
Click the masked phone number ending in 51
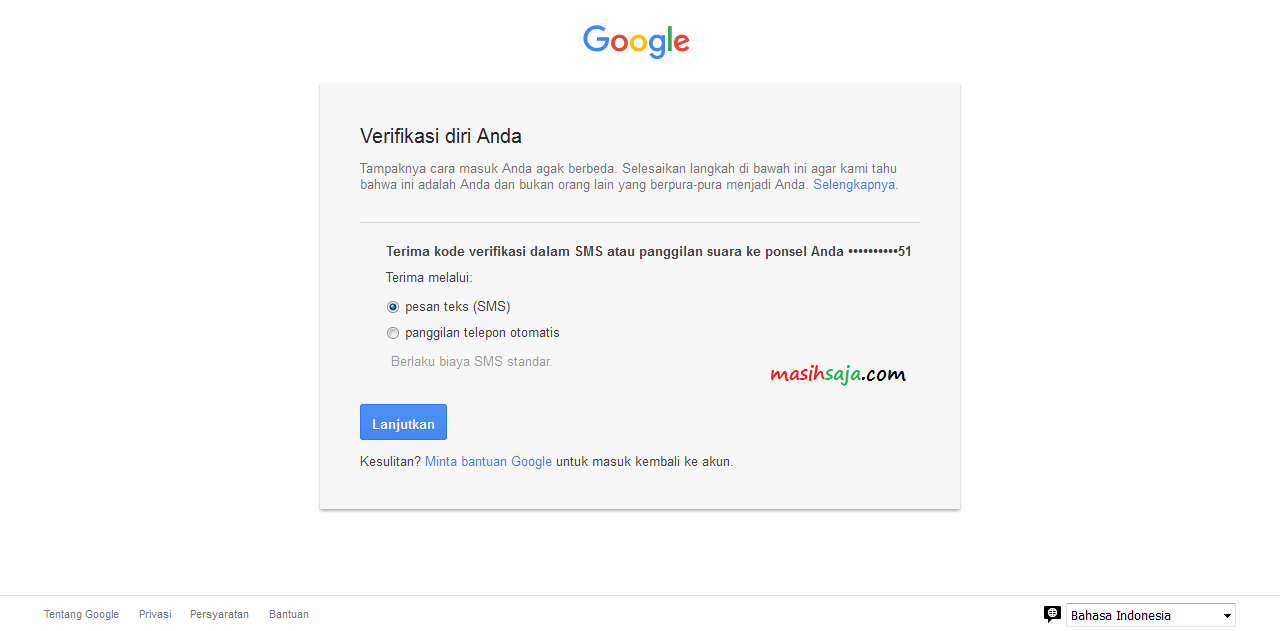pyautogui.click(x=879, y=252)
